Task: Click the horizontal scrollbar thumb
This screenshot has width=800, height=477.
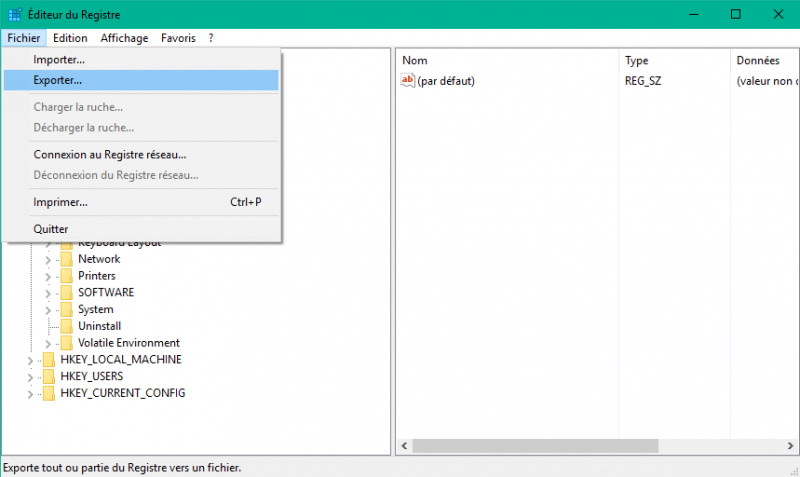Action: point(535,446)
